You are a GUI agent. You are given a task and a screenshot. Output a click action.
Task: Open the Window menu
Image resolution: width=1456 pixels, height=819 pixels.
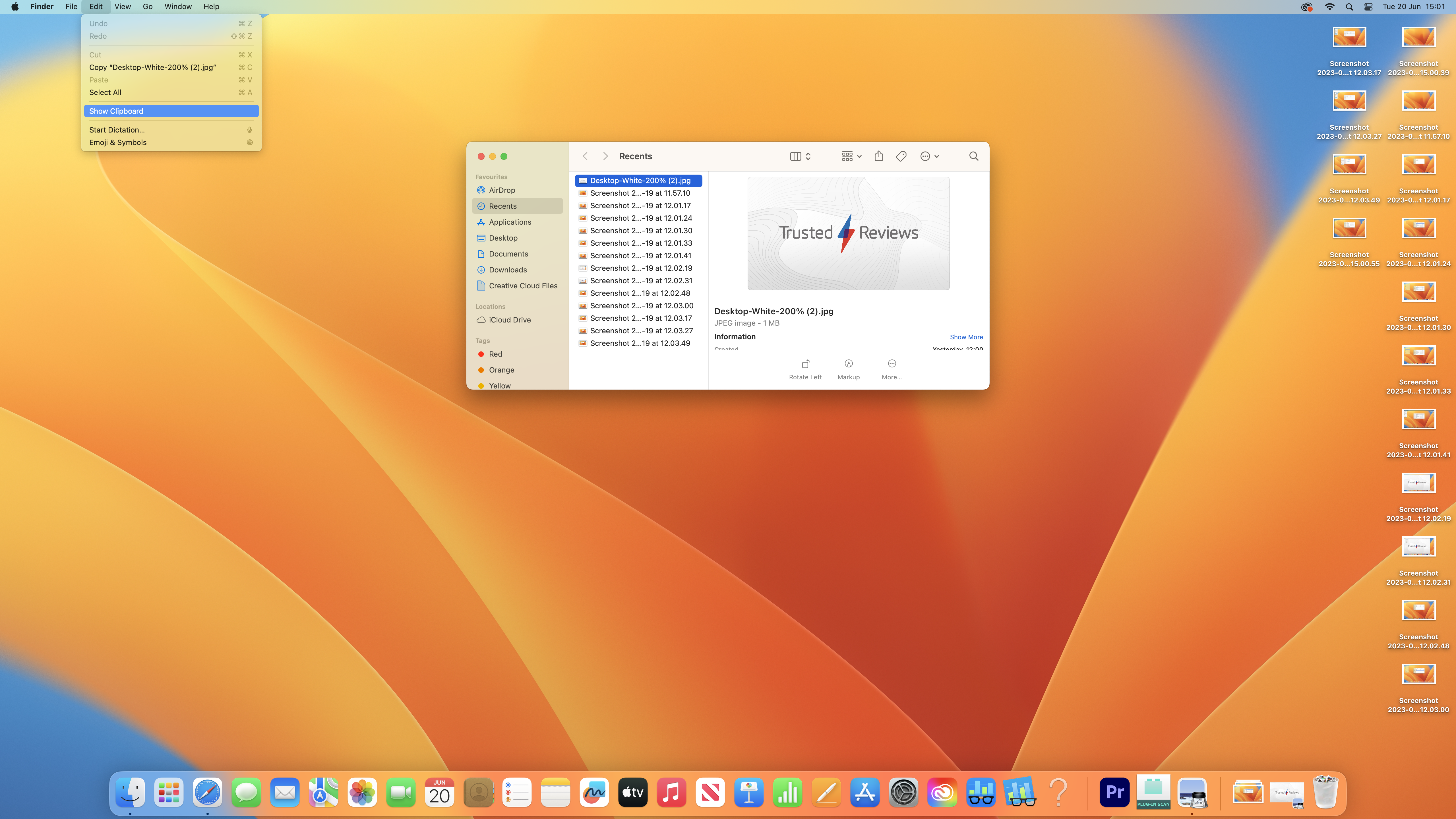coord(178,7)
